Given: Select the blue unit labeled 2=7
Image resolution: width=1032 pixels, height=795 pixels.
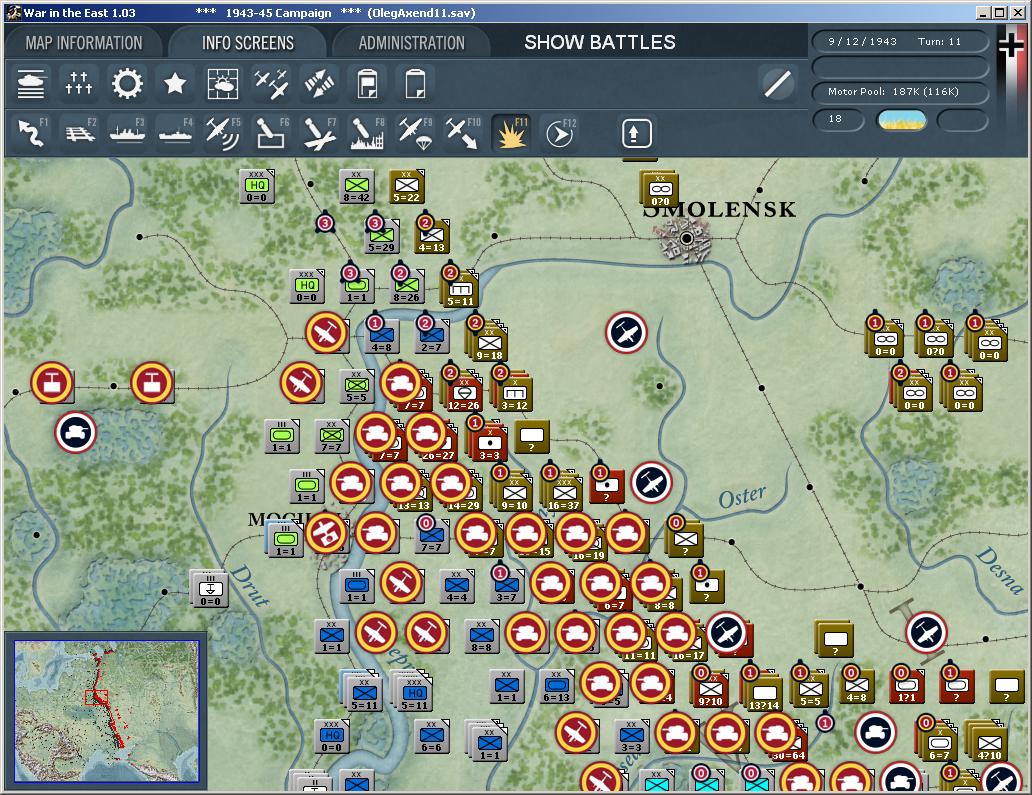Looking at the screenshot, I should click(x=432, y=336).
